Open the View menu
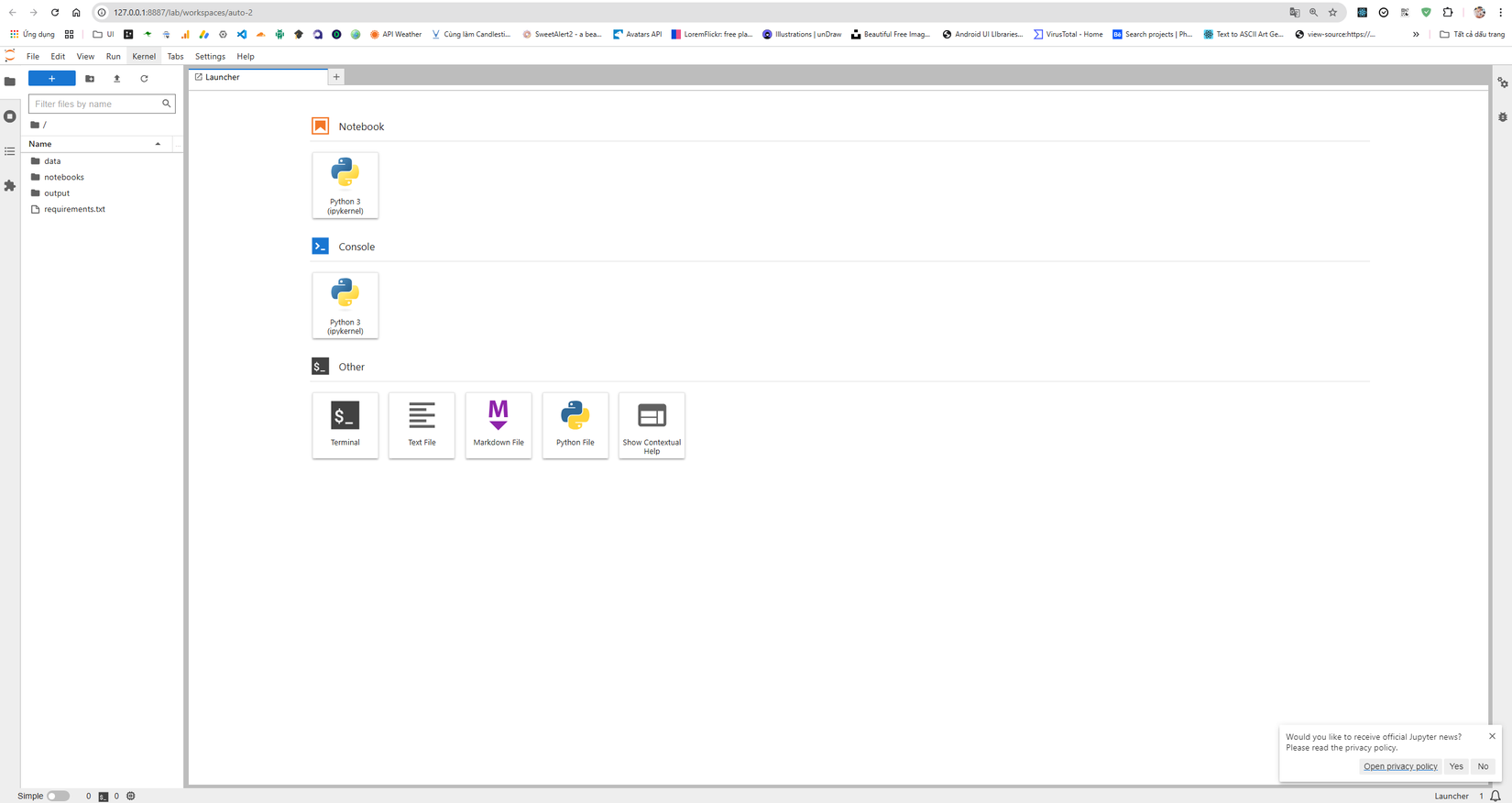 [85, 56]
